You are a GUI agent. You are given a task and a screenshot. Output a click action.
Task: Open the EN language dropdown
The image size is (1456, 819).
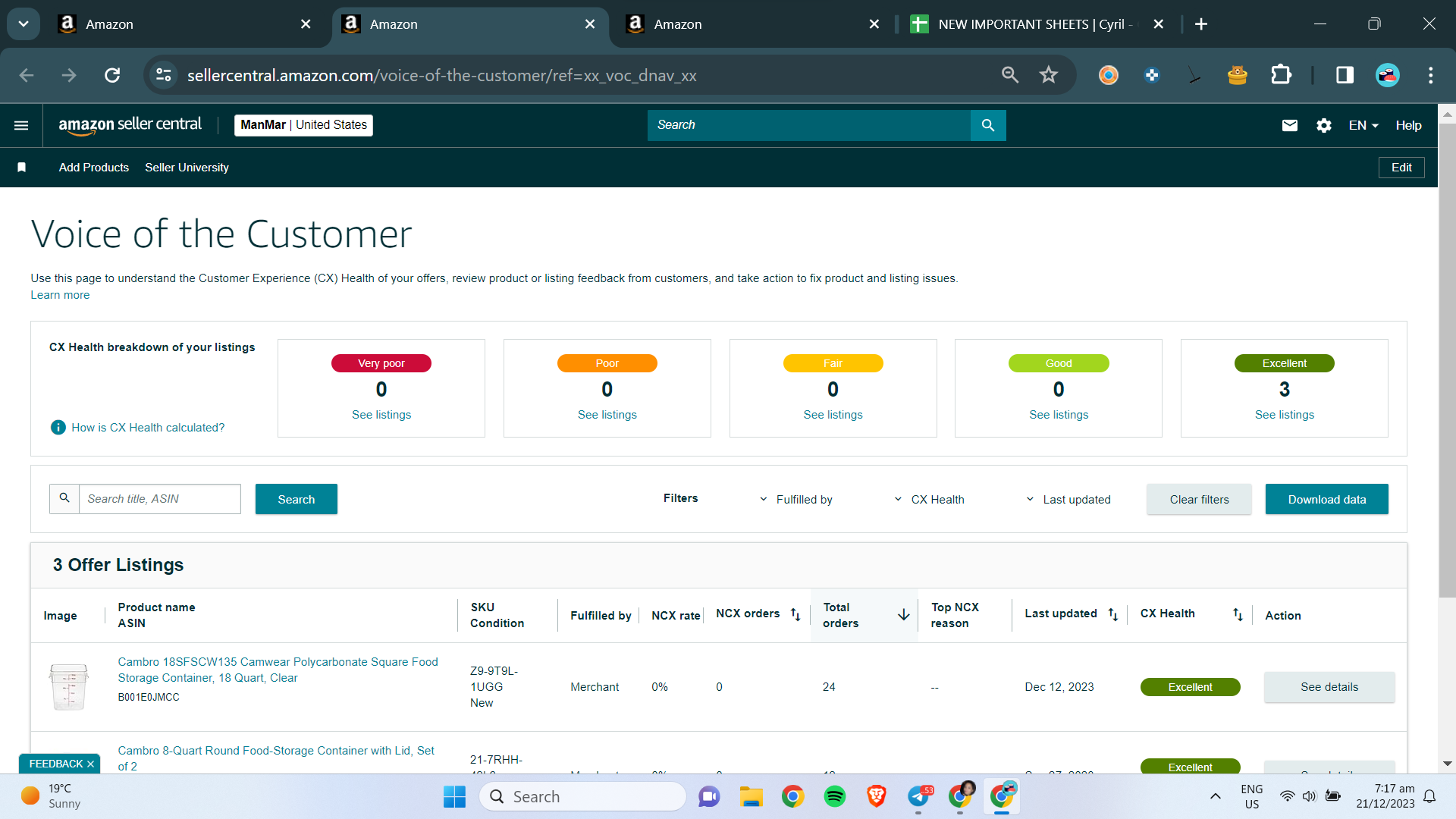pyautogui.click(x=1363, y=125)
